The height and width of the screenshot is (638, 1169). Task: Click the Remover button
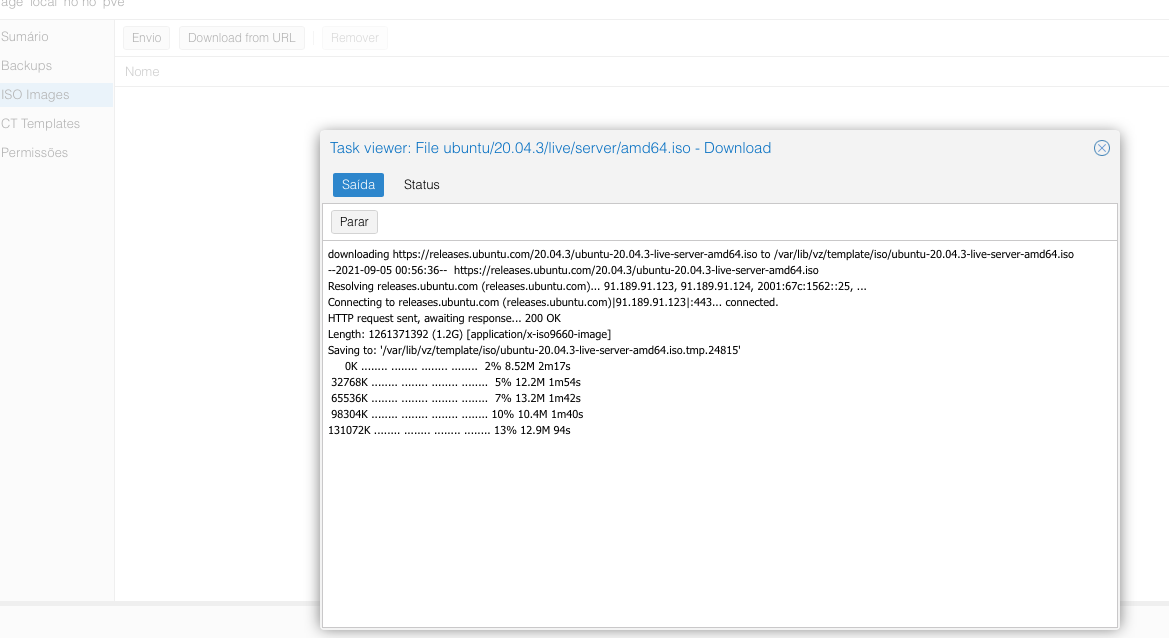[x=354, y=38]
